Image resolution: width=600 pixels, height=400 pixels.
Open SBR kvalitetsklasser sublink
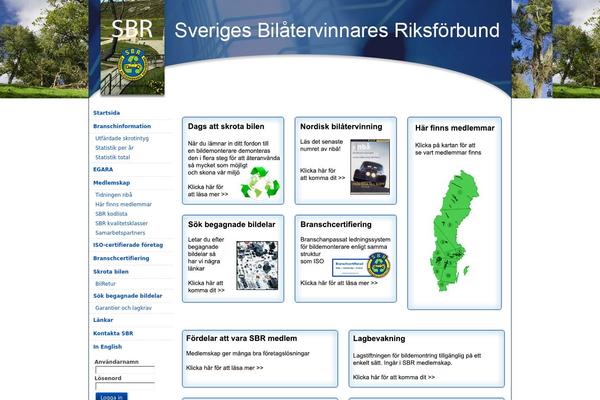click(121, 224)
